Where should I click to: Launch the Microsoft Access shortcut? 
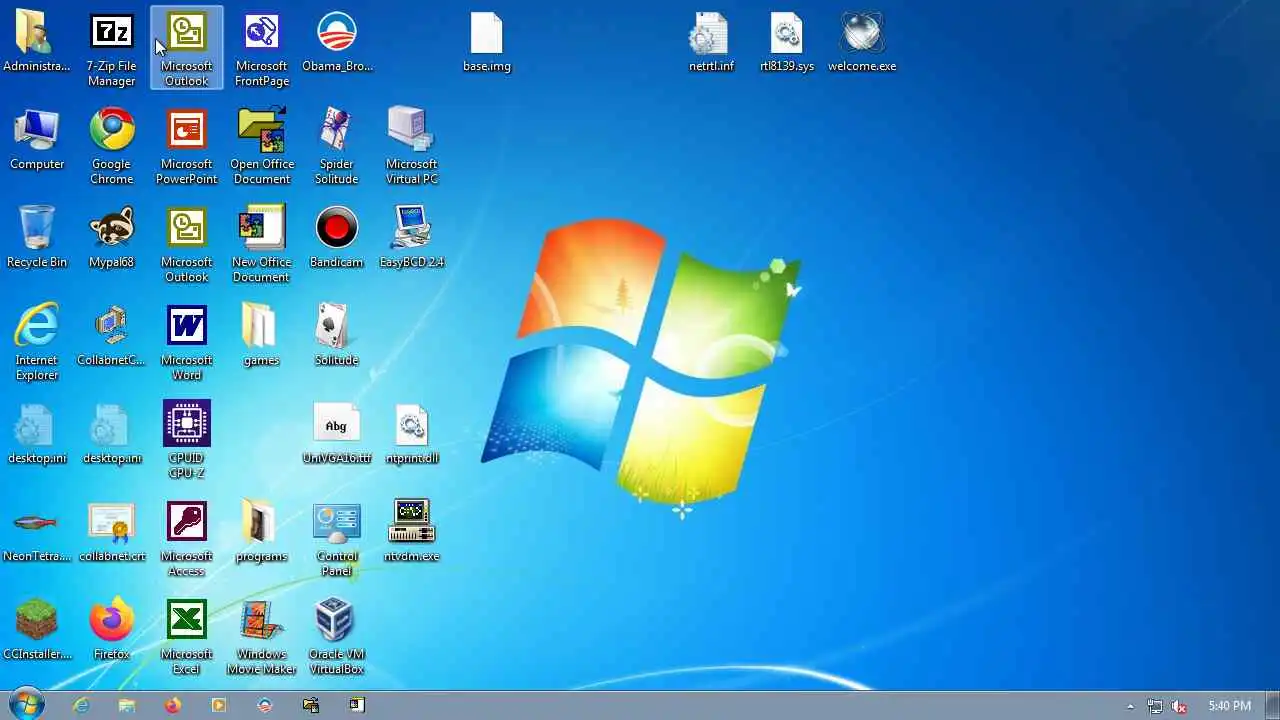coord(187,539)
